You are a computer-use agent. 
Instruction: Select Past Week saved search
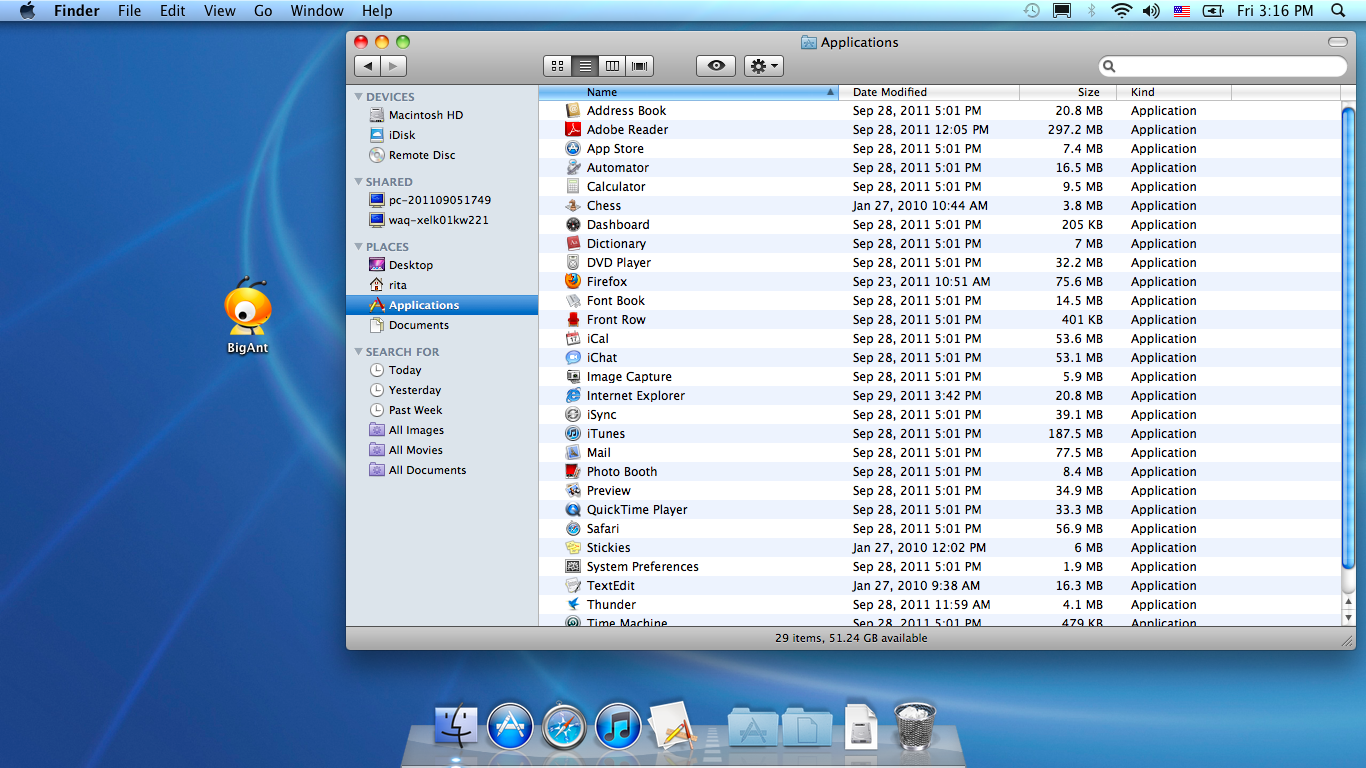point(415,410)
